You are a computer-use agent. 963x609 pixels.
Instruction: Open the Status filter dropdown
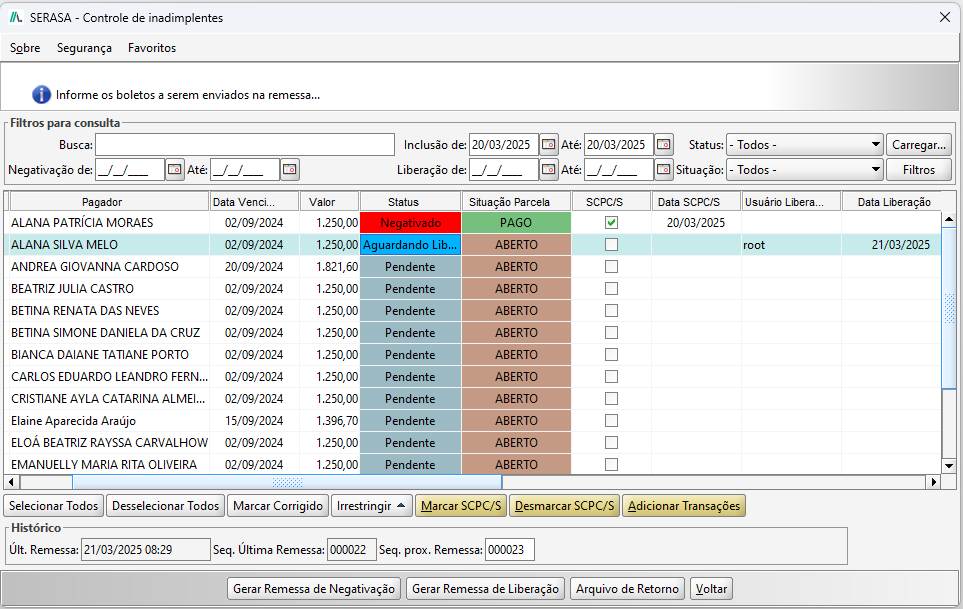[x=805, y=145]
